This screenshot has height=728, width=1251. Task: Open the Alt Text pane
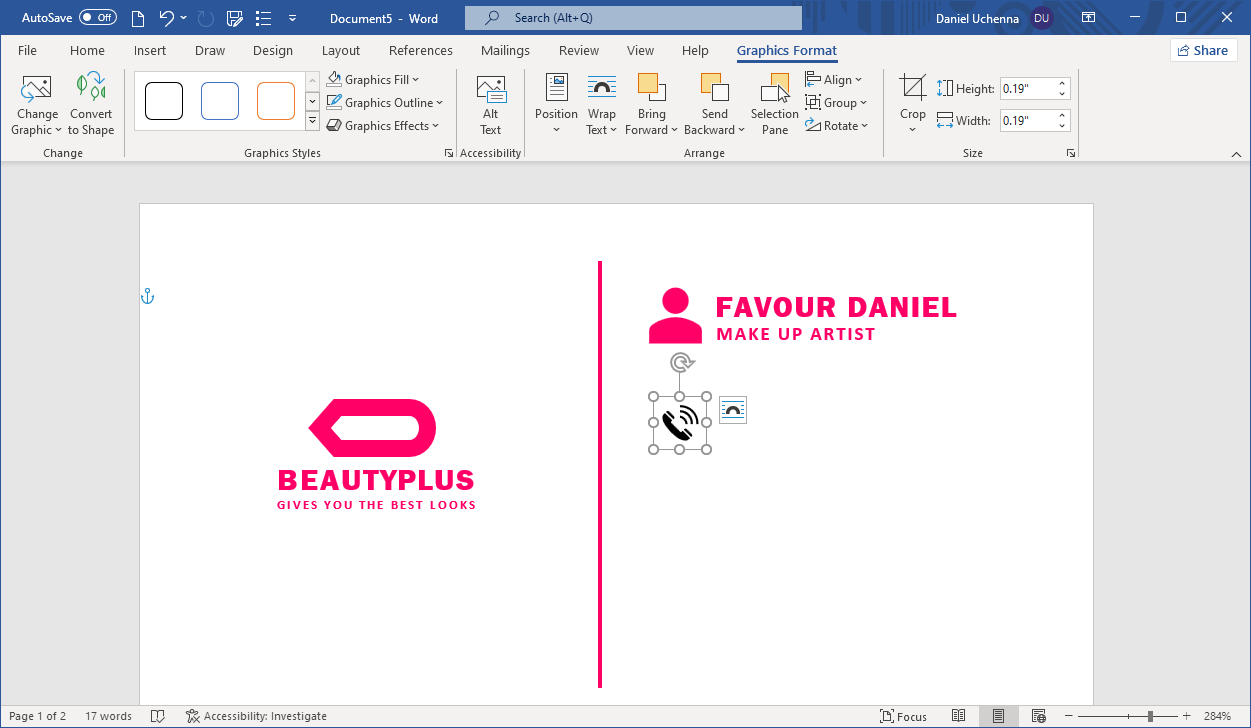490,105
